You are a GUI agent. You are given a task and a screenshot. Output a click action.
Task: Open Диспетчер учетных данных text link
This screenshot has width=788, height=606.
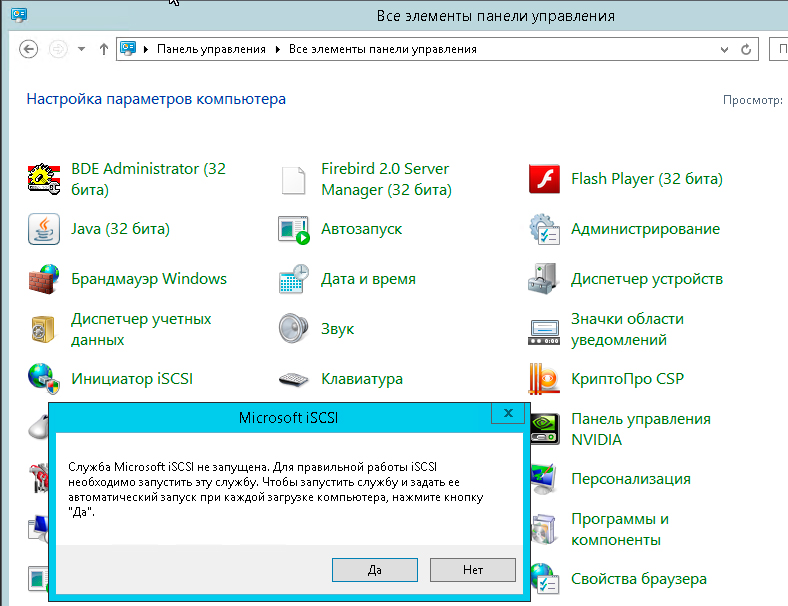(141, 329)
